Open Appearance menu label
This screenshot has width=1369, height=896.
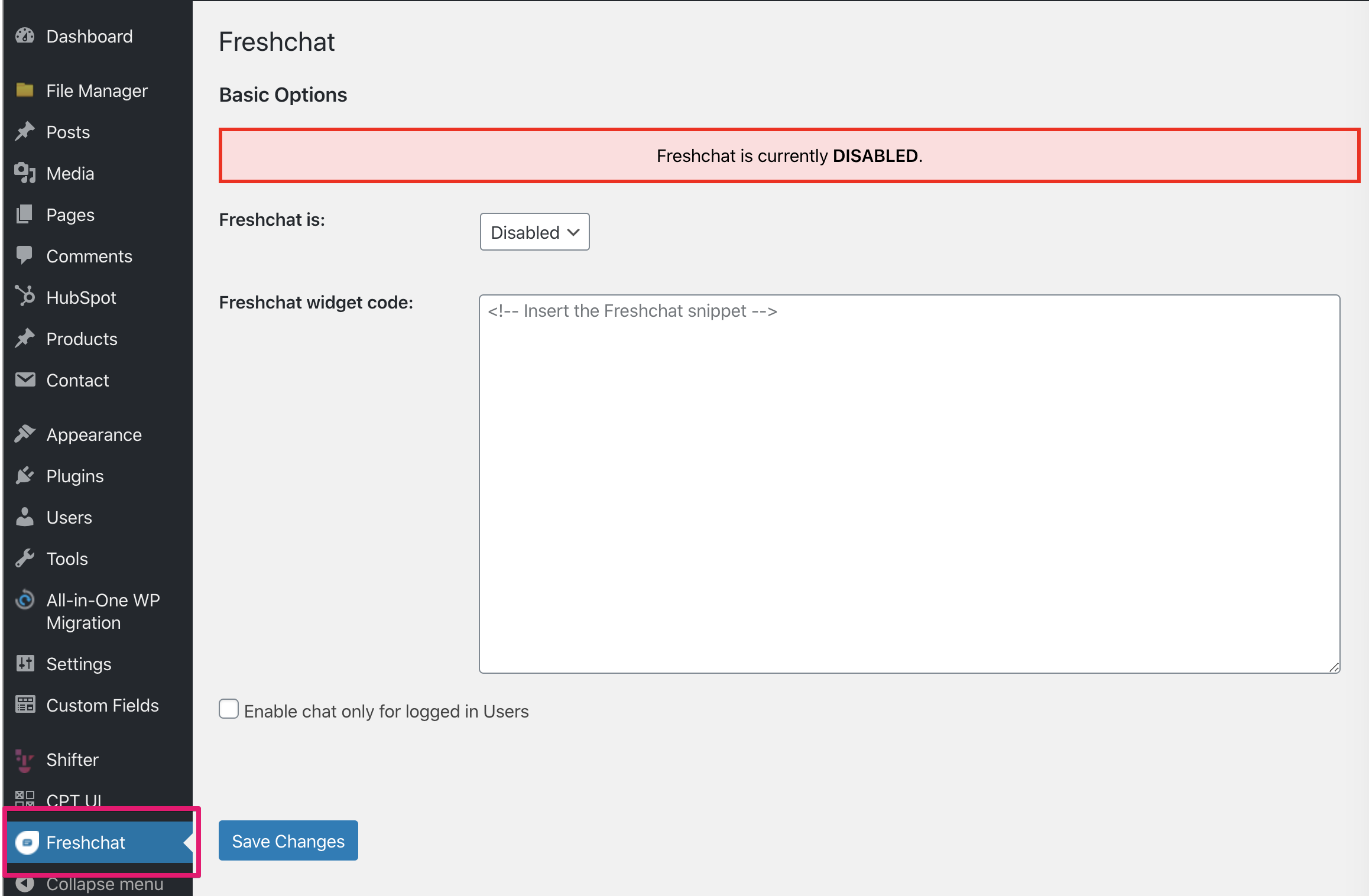[94, 435]
